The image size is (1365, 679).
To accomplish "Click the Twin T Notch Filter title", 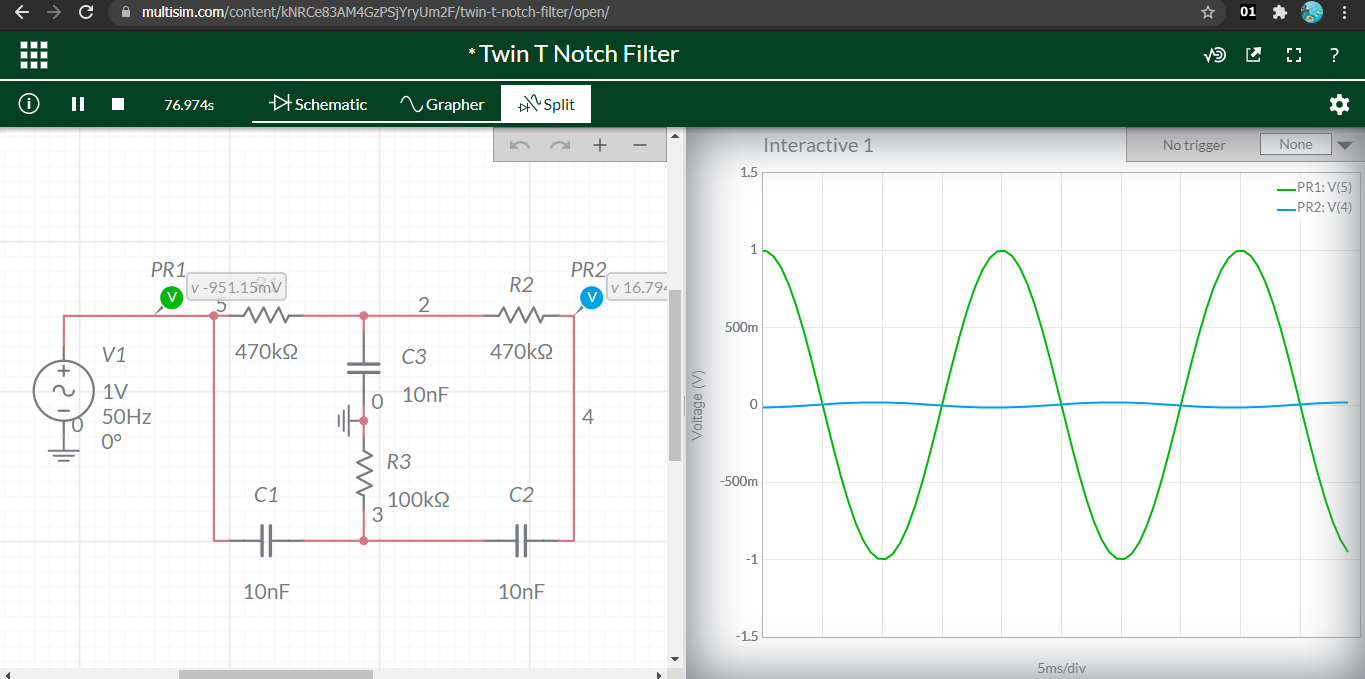I will (x=579, y=54).
